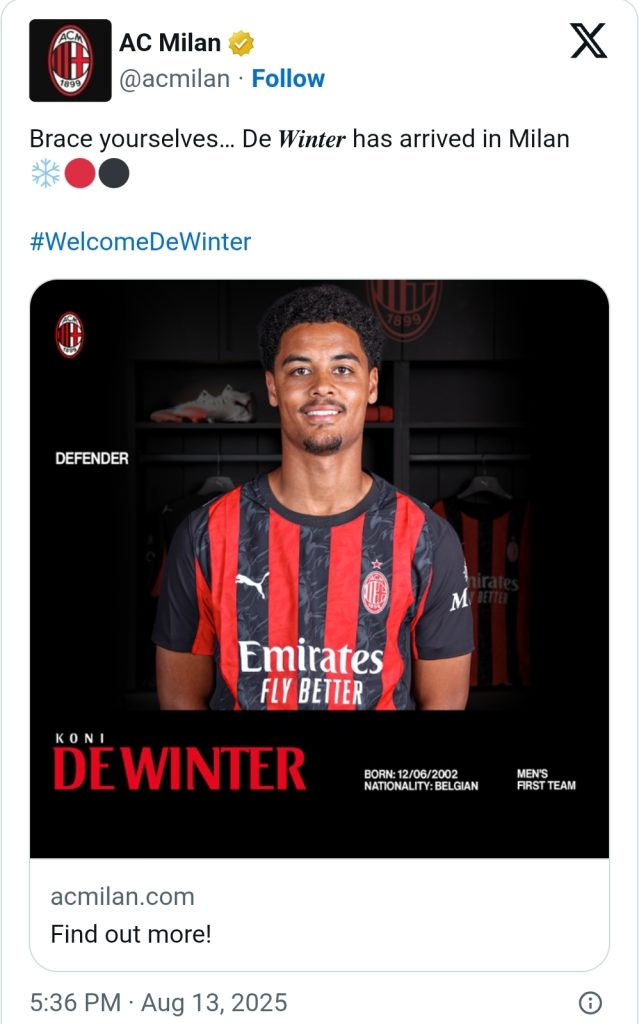Click the Emirates Fly Better jersey logo

coord(310,673)
